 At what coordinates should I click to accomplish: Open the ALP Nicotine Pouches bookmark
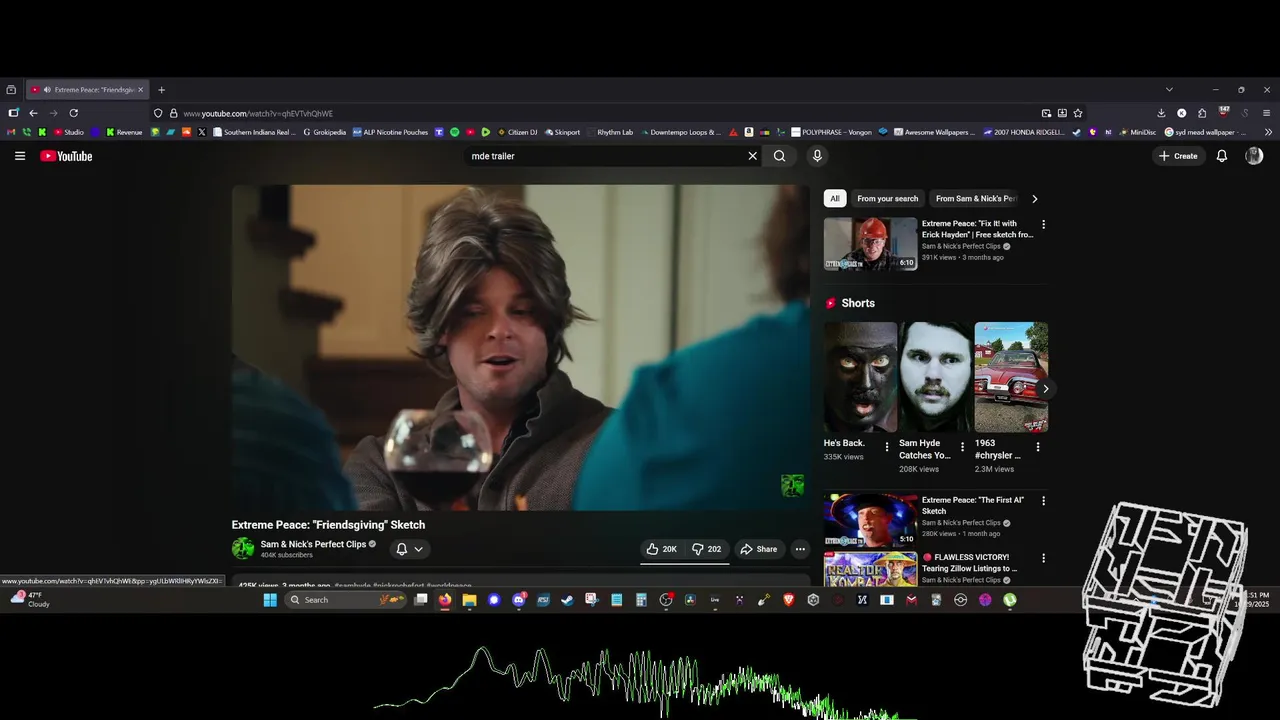click(390, 132)
